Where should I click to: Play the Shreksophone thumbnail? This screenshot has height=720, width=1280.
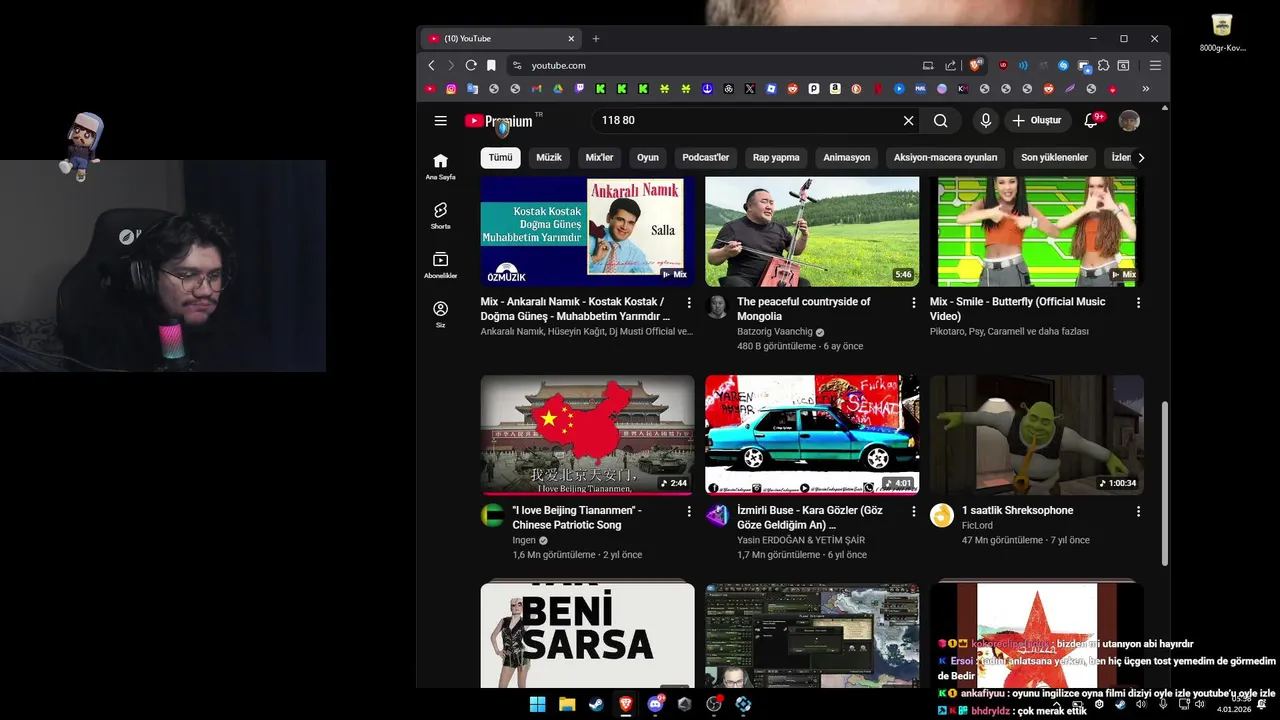(1037, 435)
